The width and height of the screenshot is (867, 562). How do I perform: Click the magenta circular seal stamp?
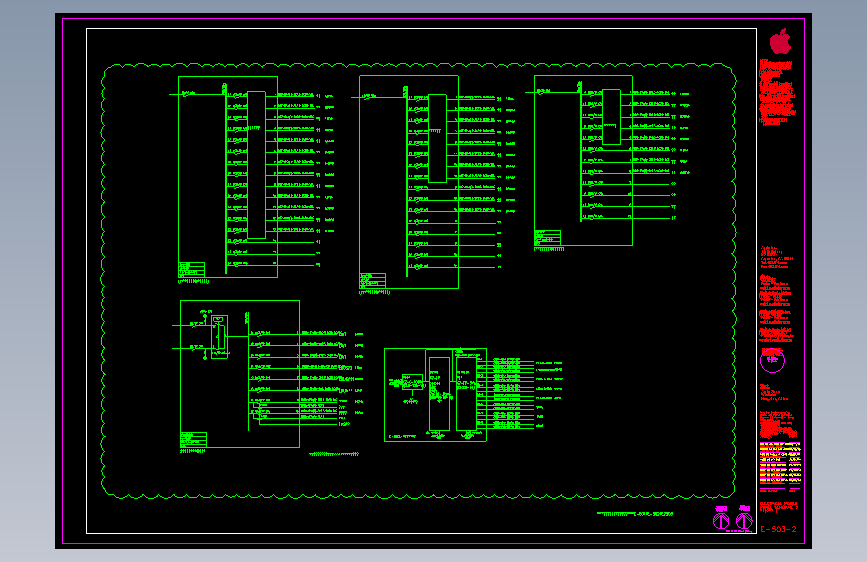tap(772, 361)
